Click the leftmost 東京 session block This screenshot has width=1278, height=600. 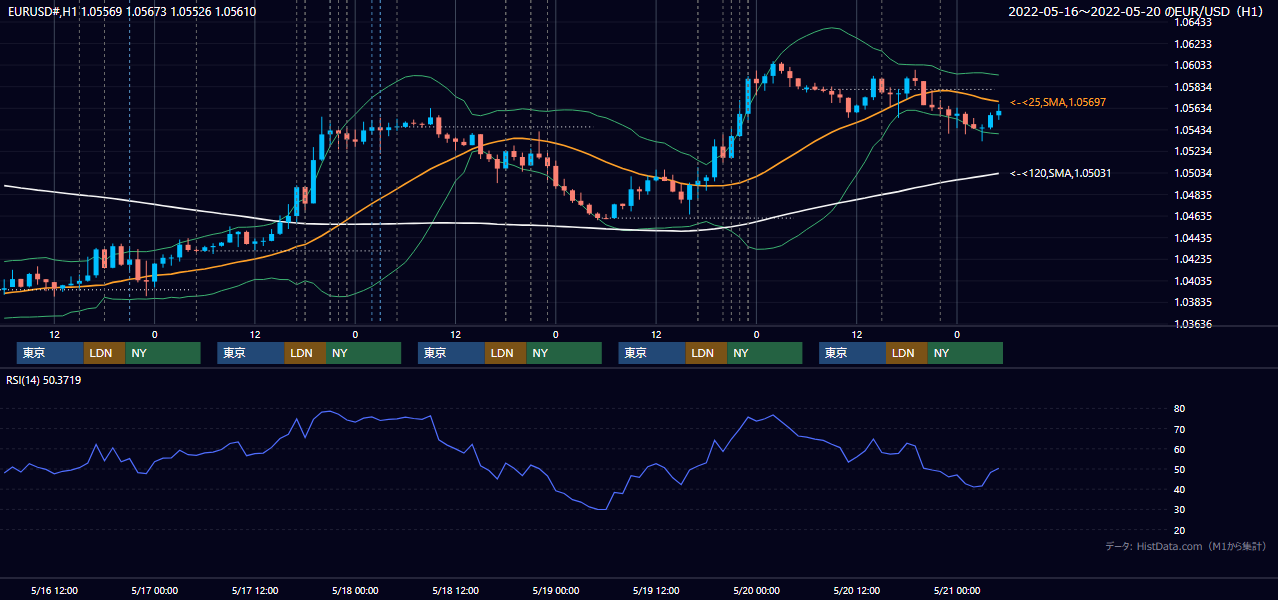pos(50,353)
